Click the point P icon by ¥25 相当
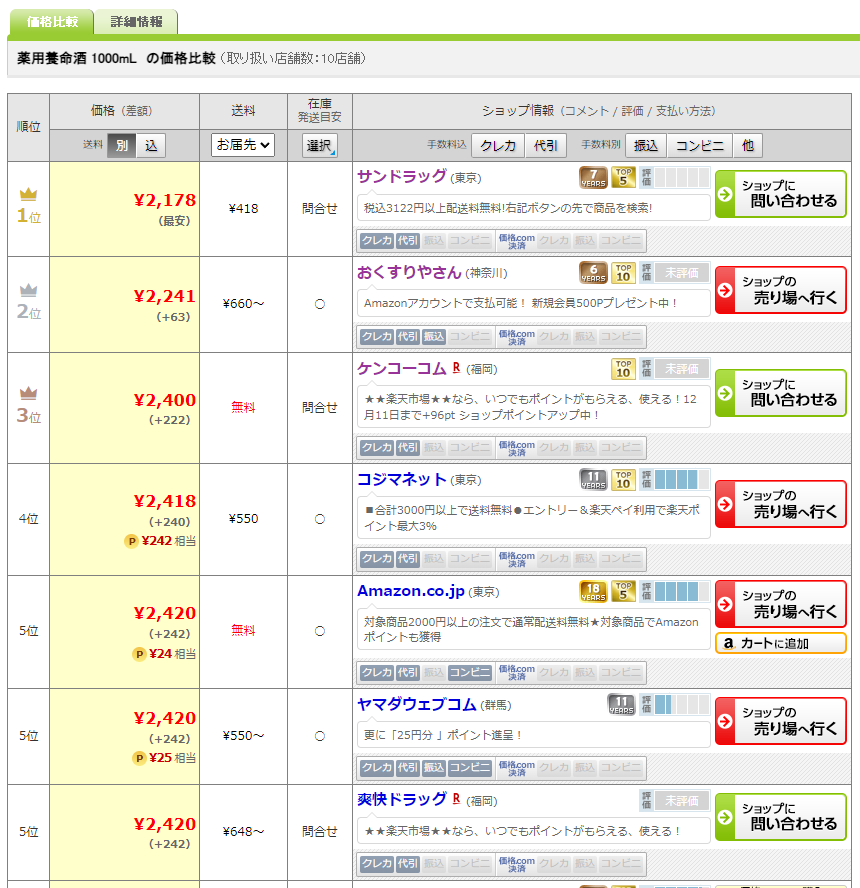Viewport: 860px width, 888px height. pyautogui.click(x=139, y=758)
